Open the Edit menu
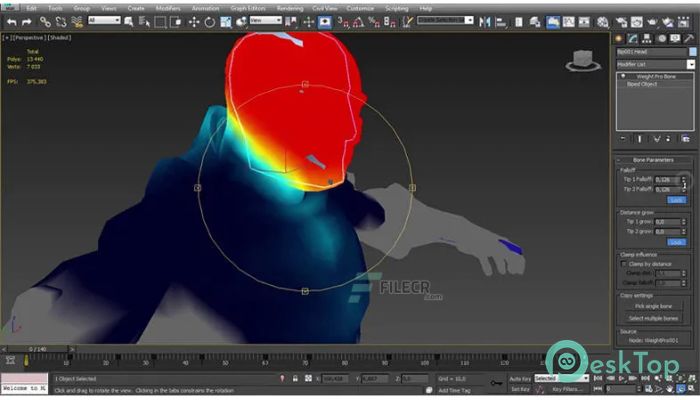The image size is (700, 400). tap(31, 8)
